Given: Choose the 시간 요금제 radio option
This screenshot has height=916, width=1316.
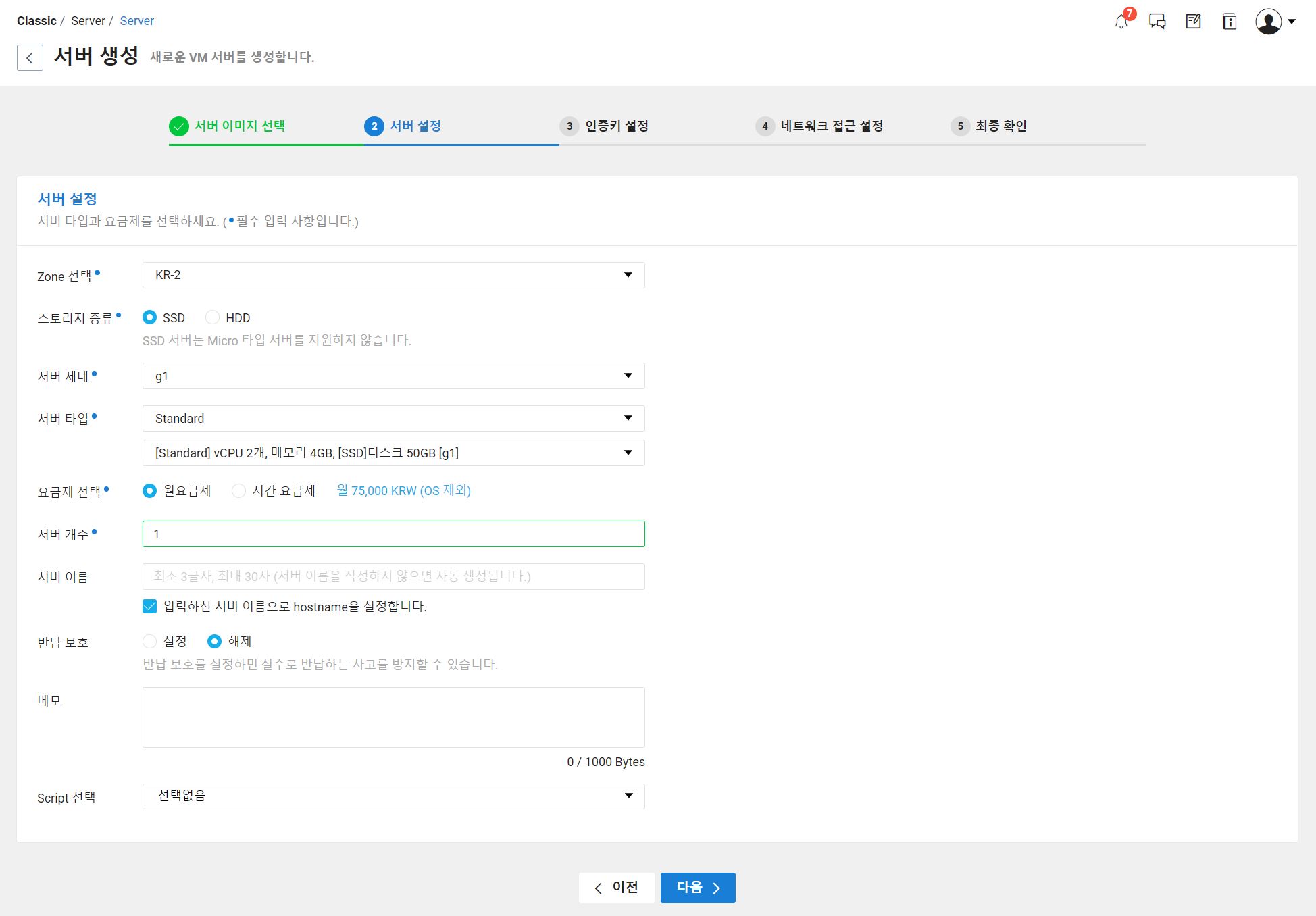Looking at the screenshot, I should (x=238, y=491).
